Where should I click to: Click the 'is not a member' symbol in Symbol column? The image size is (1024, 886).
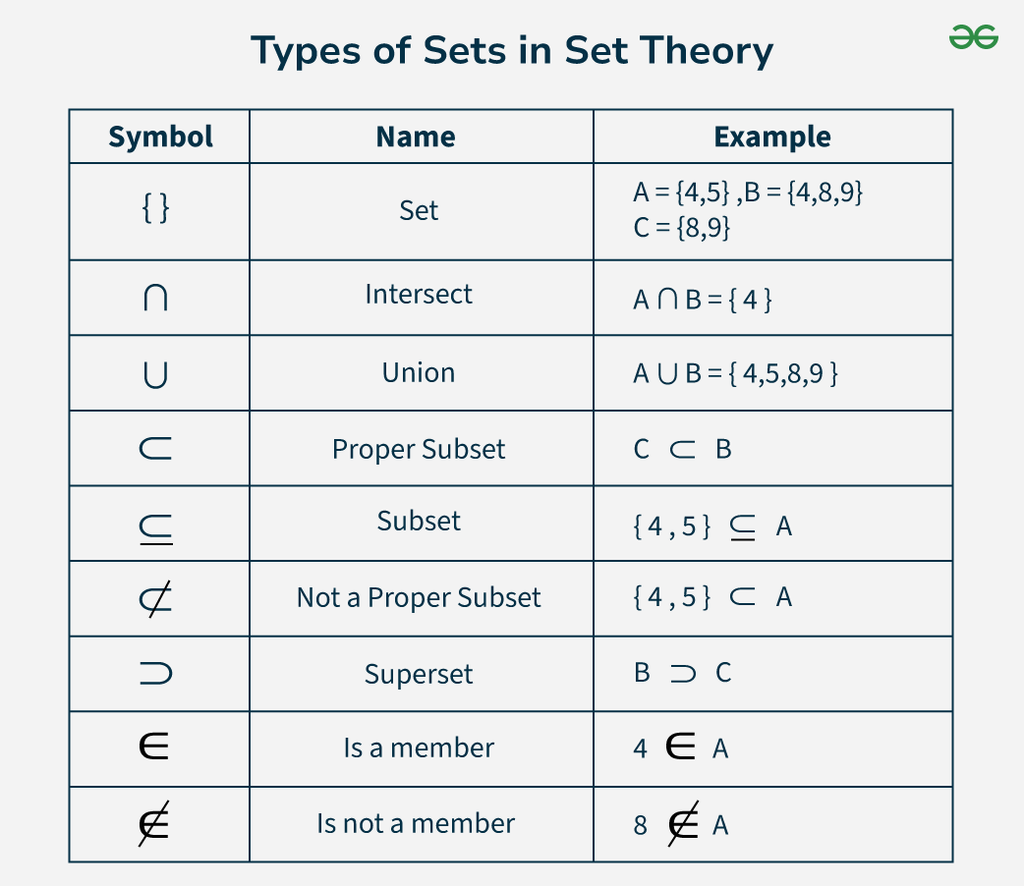pos(155,824)
